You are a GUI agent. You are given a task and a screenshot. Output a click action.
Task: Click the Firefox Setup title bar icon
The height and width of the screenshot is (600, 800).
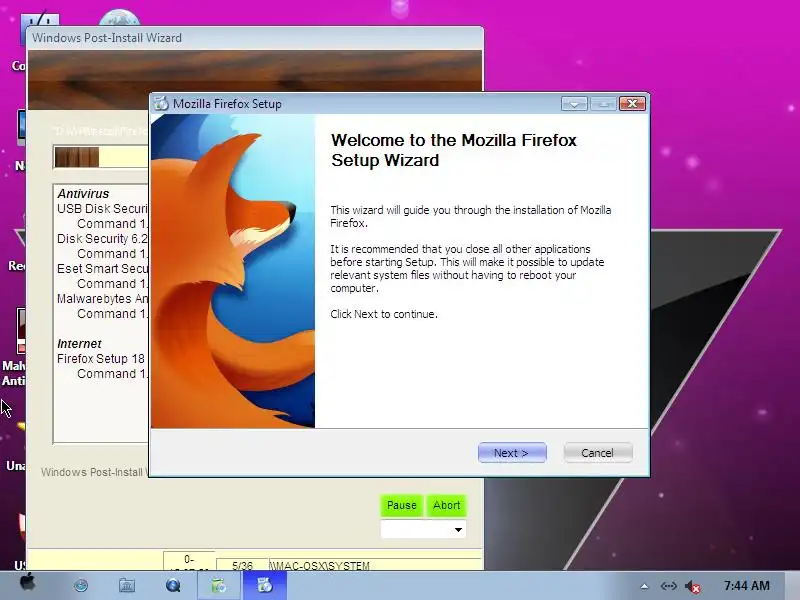pyautogui.click(x=161, y=104)
